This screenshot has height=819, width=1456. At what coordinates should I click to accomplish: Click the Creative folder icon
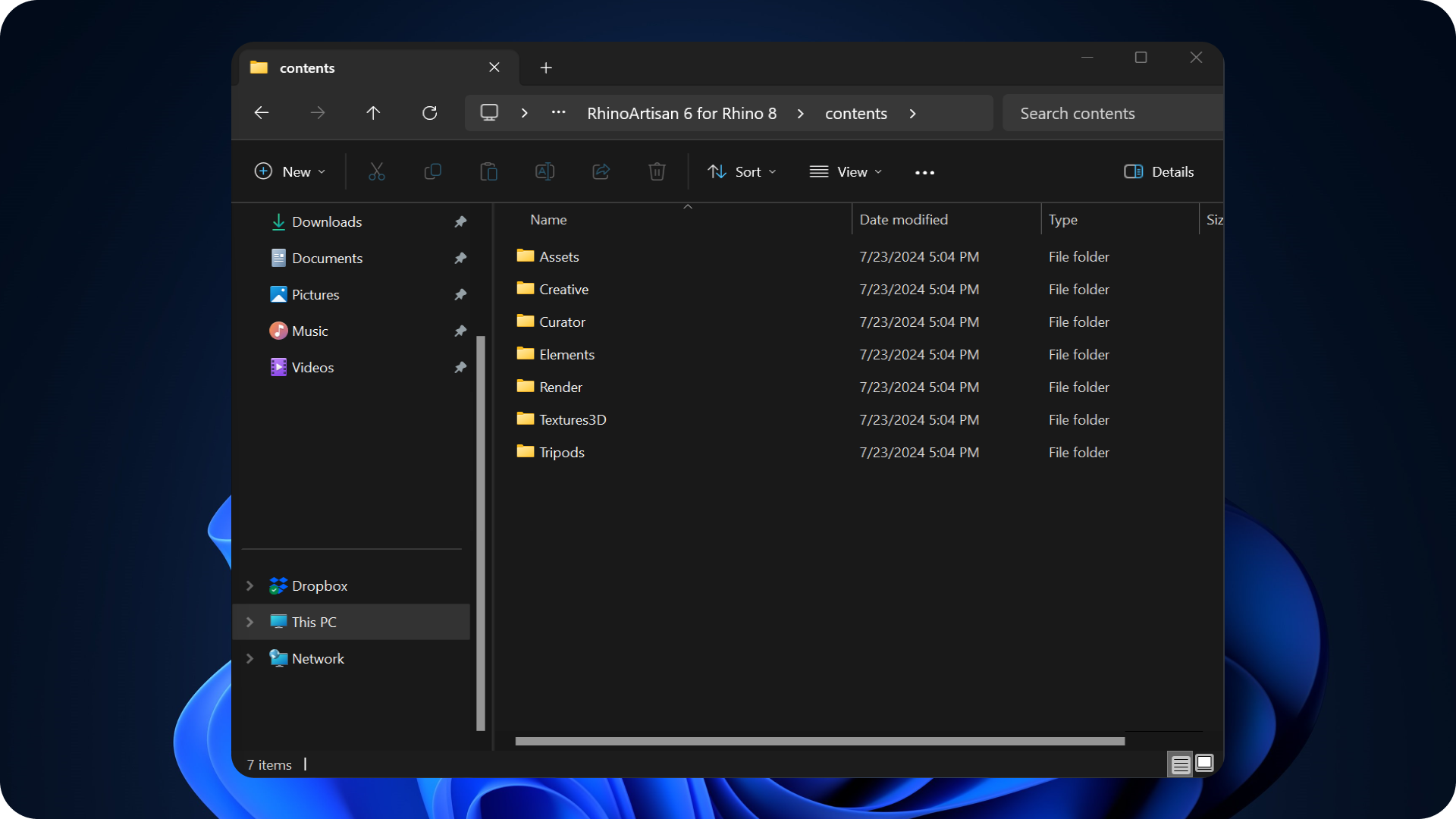coord(526,288)
